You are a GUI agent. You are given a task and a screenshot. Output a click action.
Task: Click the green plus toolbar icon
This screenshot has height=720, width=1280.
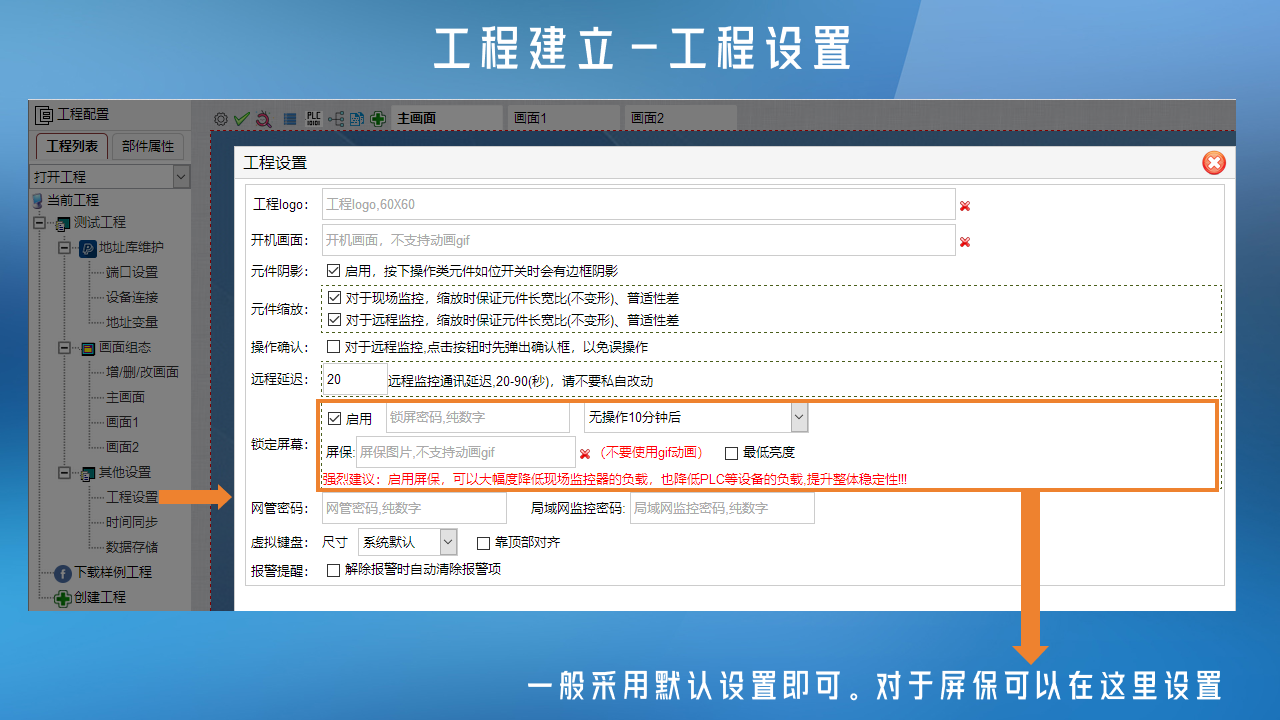pos(378,118)
